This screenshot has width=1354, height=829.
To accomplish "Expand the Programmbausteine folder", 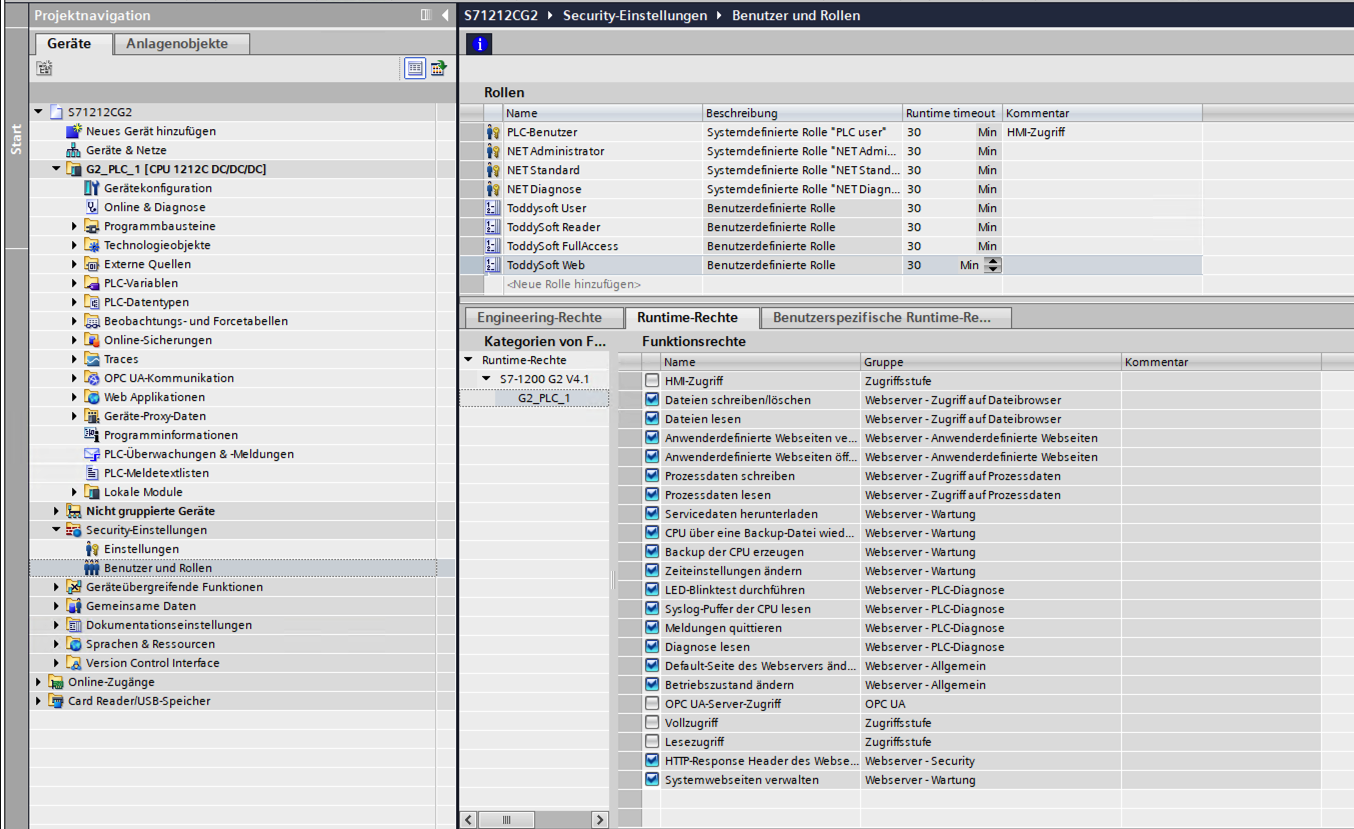I will pos(74,226).
